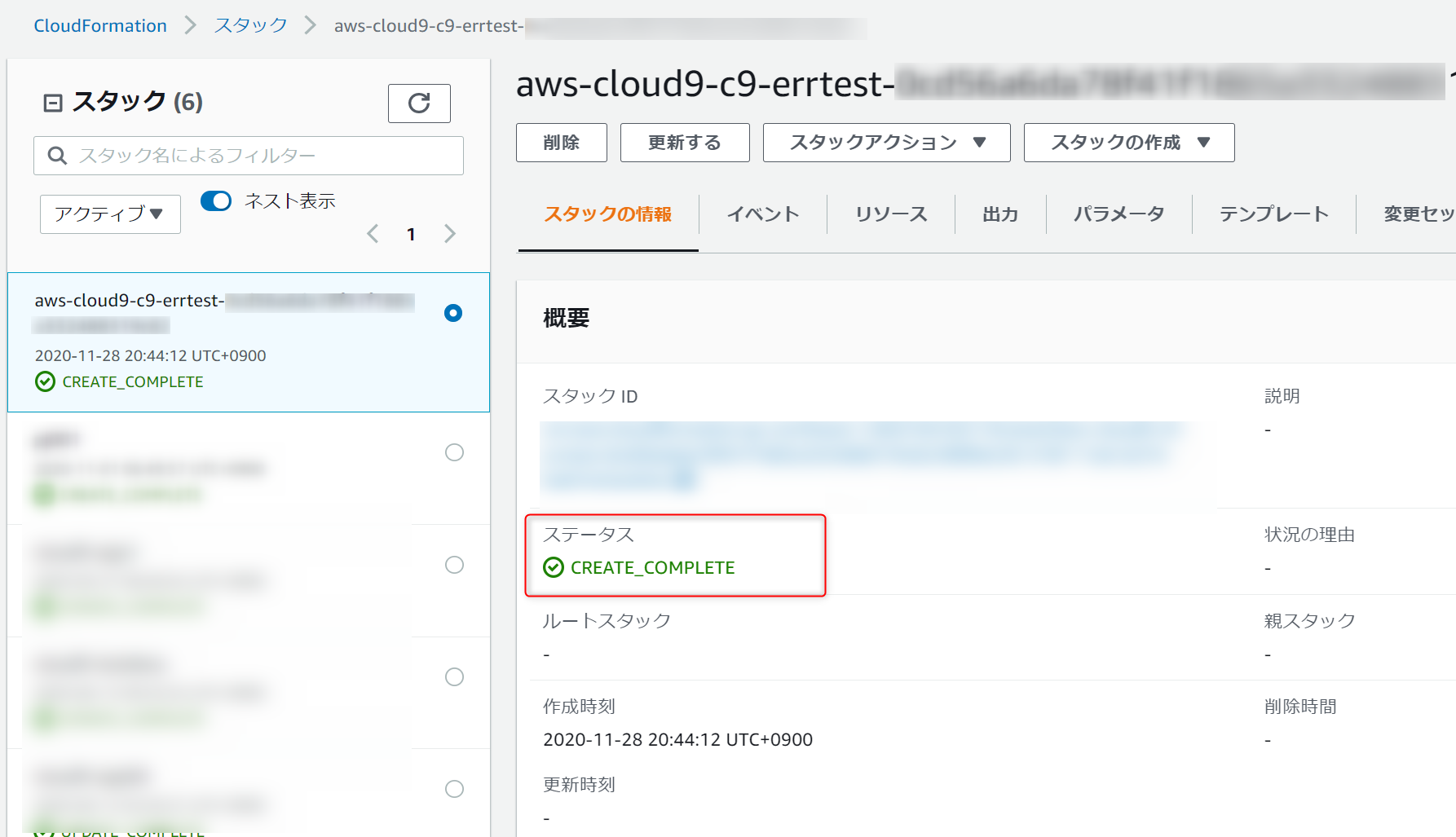Select the fifth stack's radio button
Viewport: 1456px width, 837px height.
[454, 788]
